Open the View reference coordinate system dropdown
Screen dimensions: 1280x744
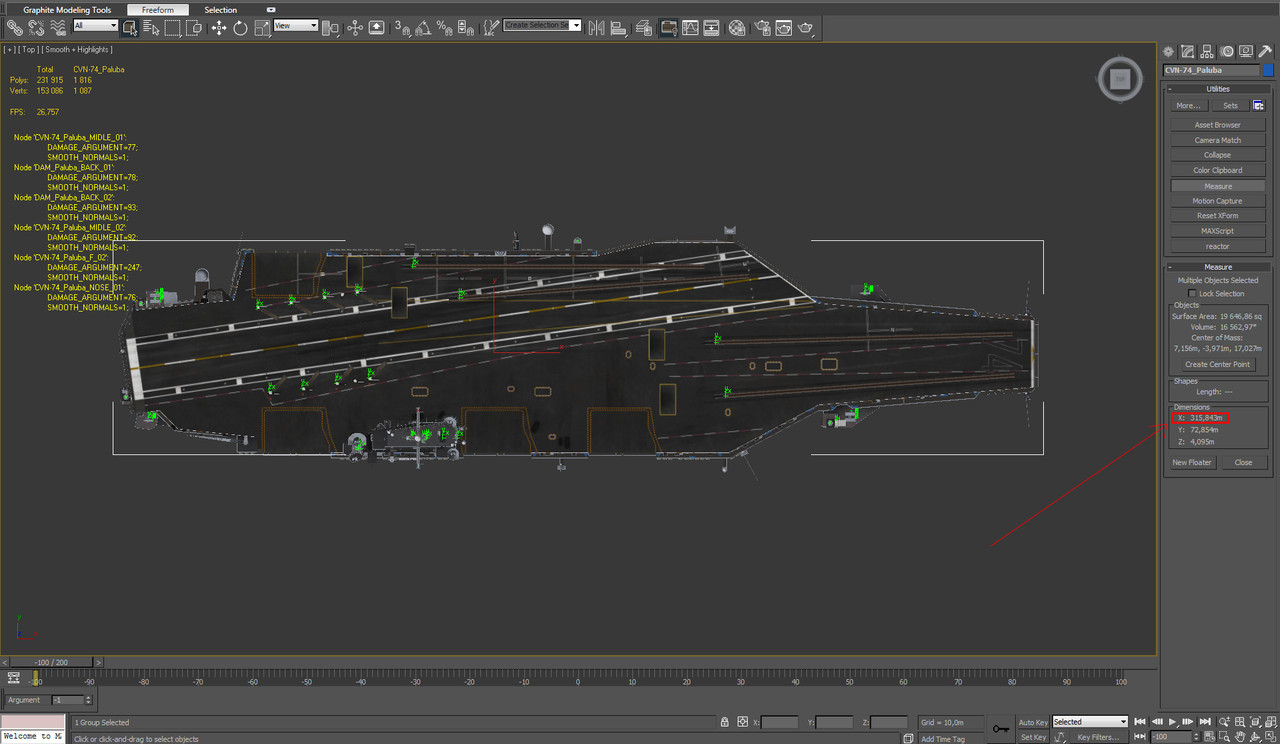click(x=296, y=25)
